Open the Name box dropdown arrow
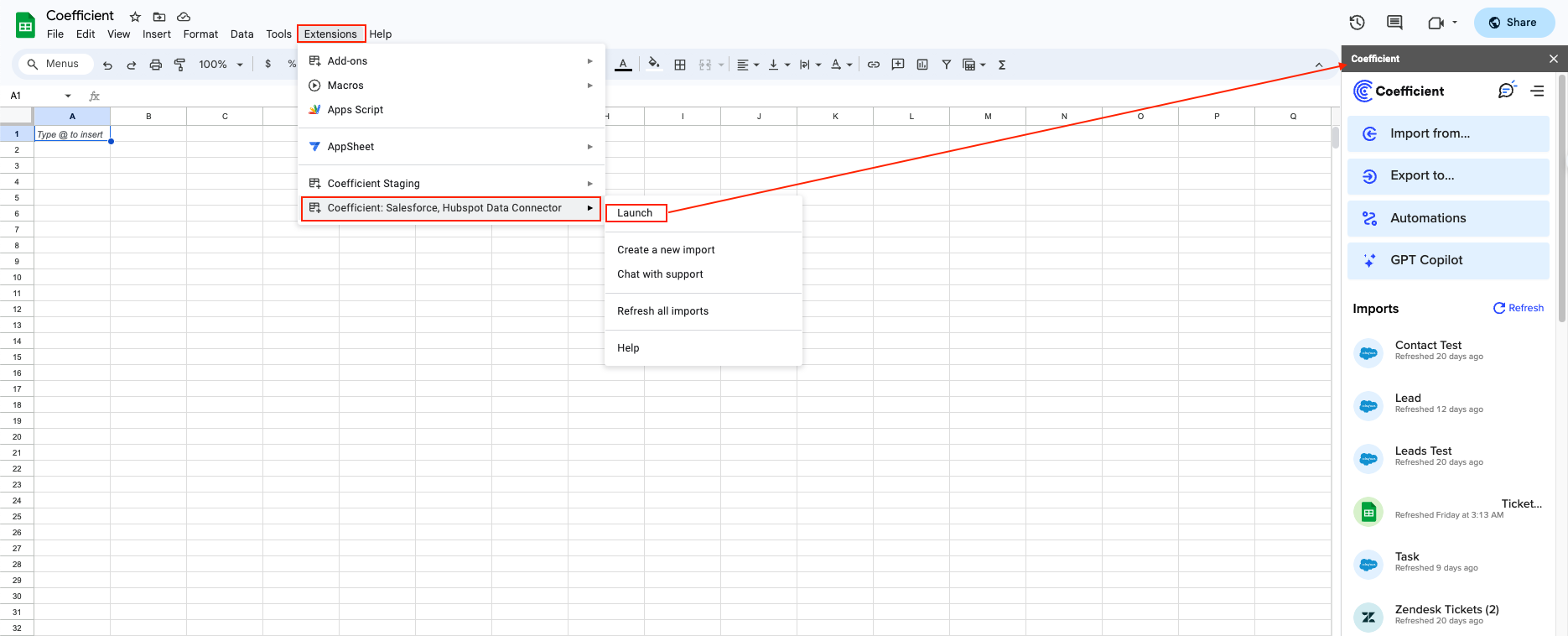Viewport: 1568px width, 636px height. 68,96
